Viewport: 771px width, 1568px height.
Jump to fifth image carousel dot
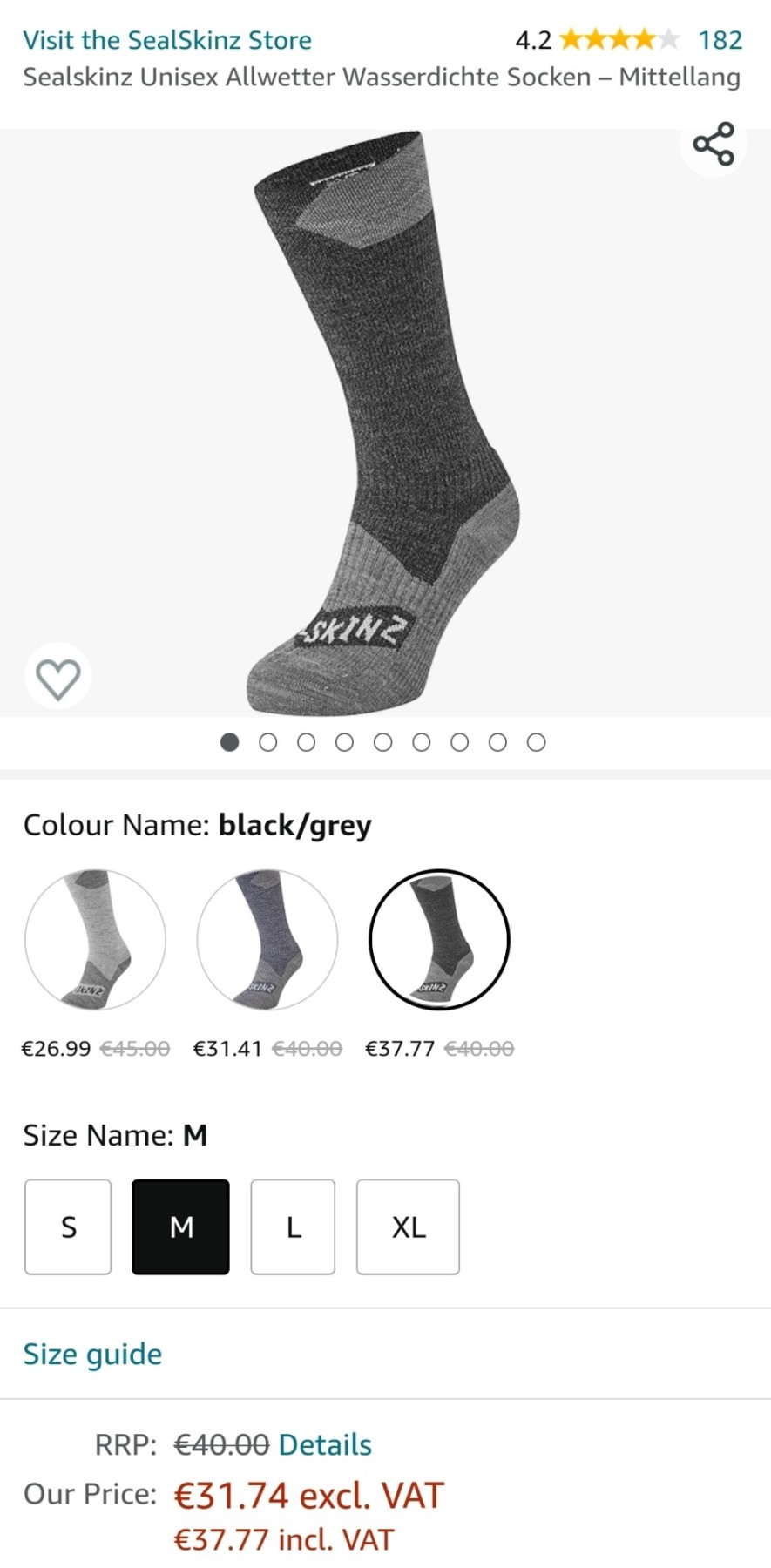tap(382, 742)
